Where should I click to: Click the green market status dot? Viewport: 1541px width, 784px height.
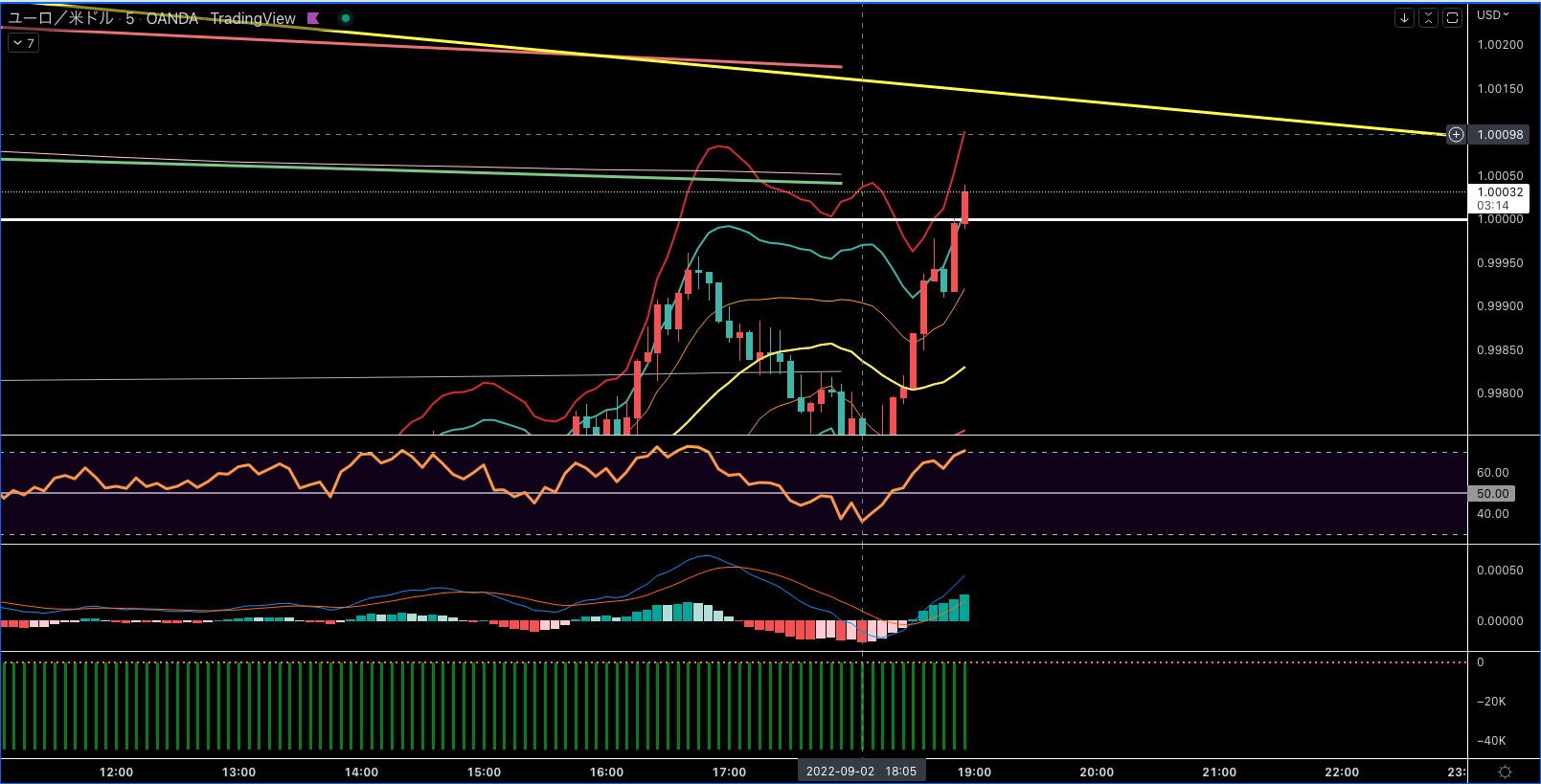tap(346, 18)
